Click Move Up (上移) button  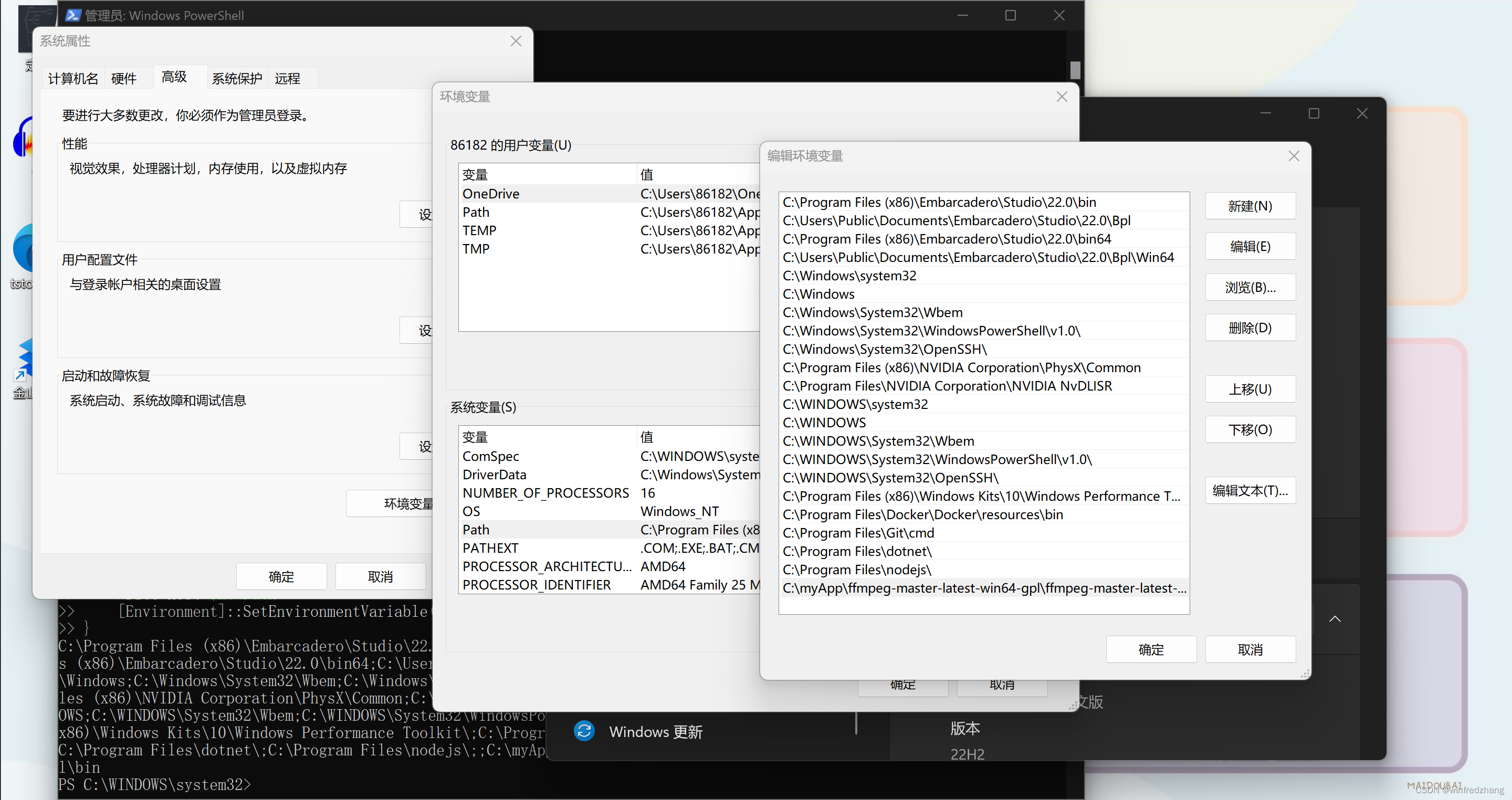pos(1250,389)
